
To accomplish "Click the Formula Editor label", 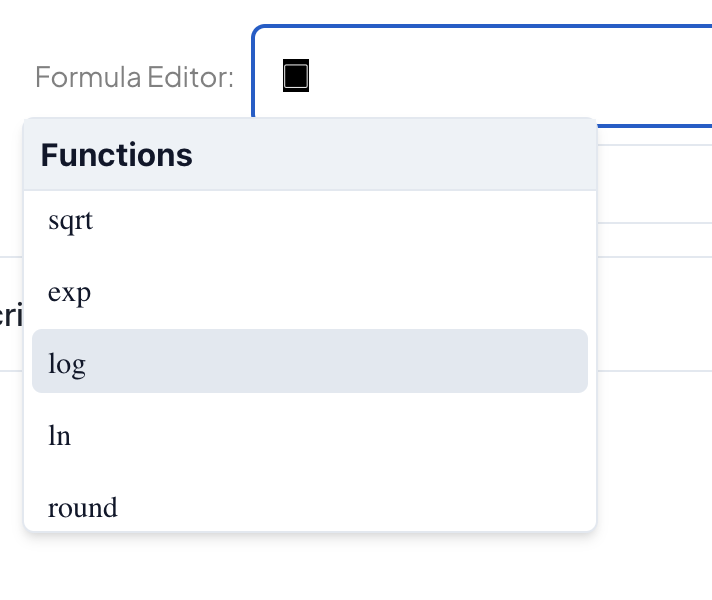I will tap(134, 77).
